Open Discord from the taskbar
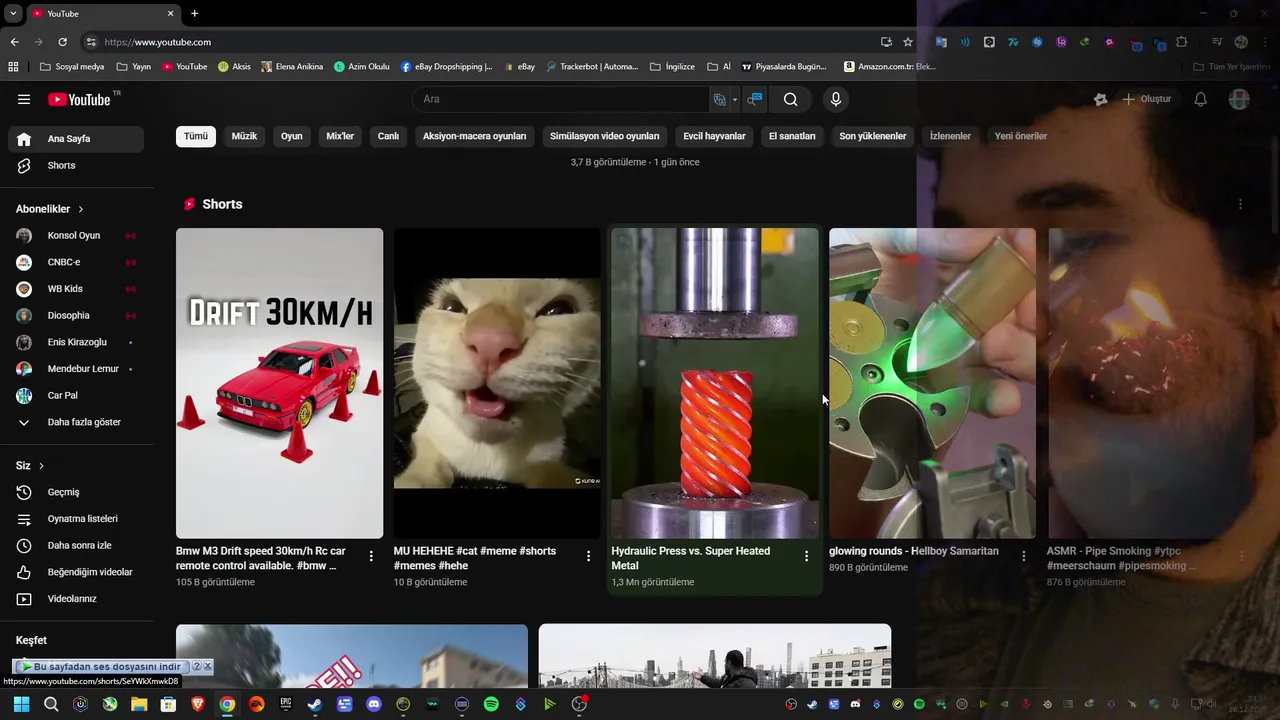 374,704
